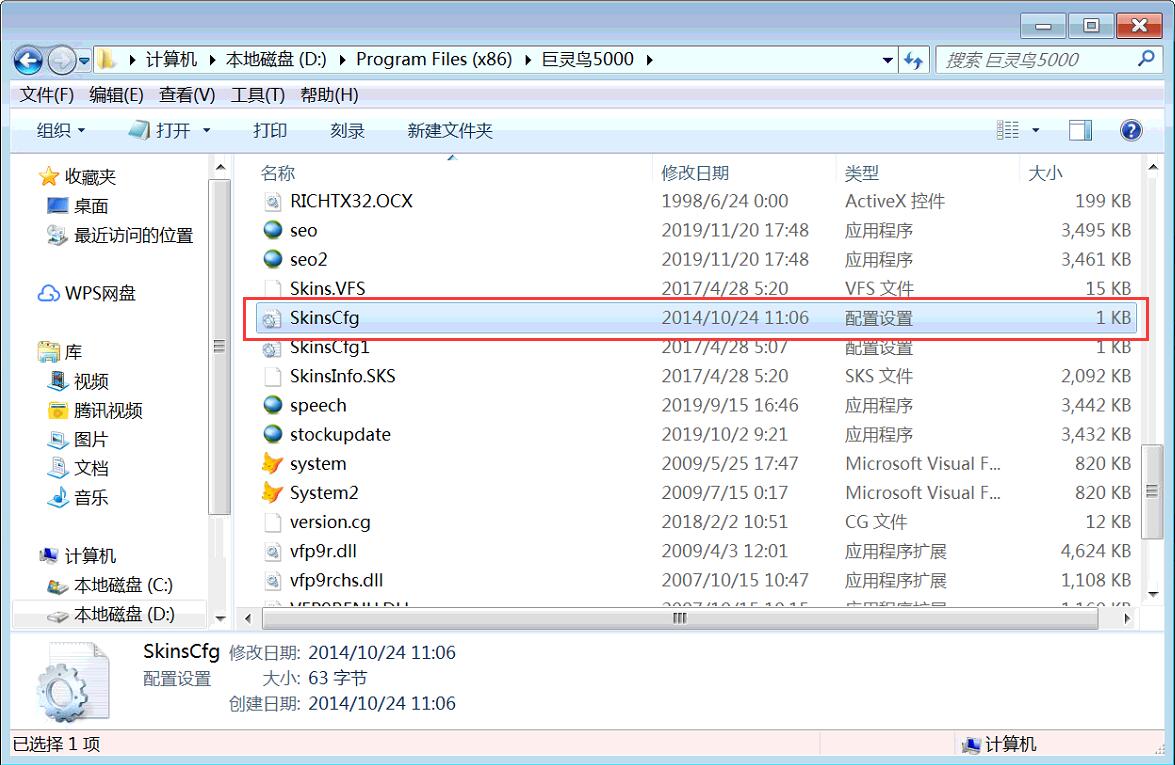Sort by 修改日期 column header

click(695, 173)
